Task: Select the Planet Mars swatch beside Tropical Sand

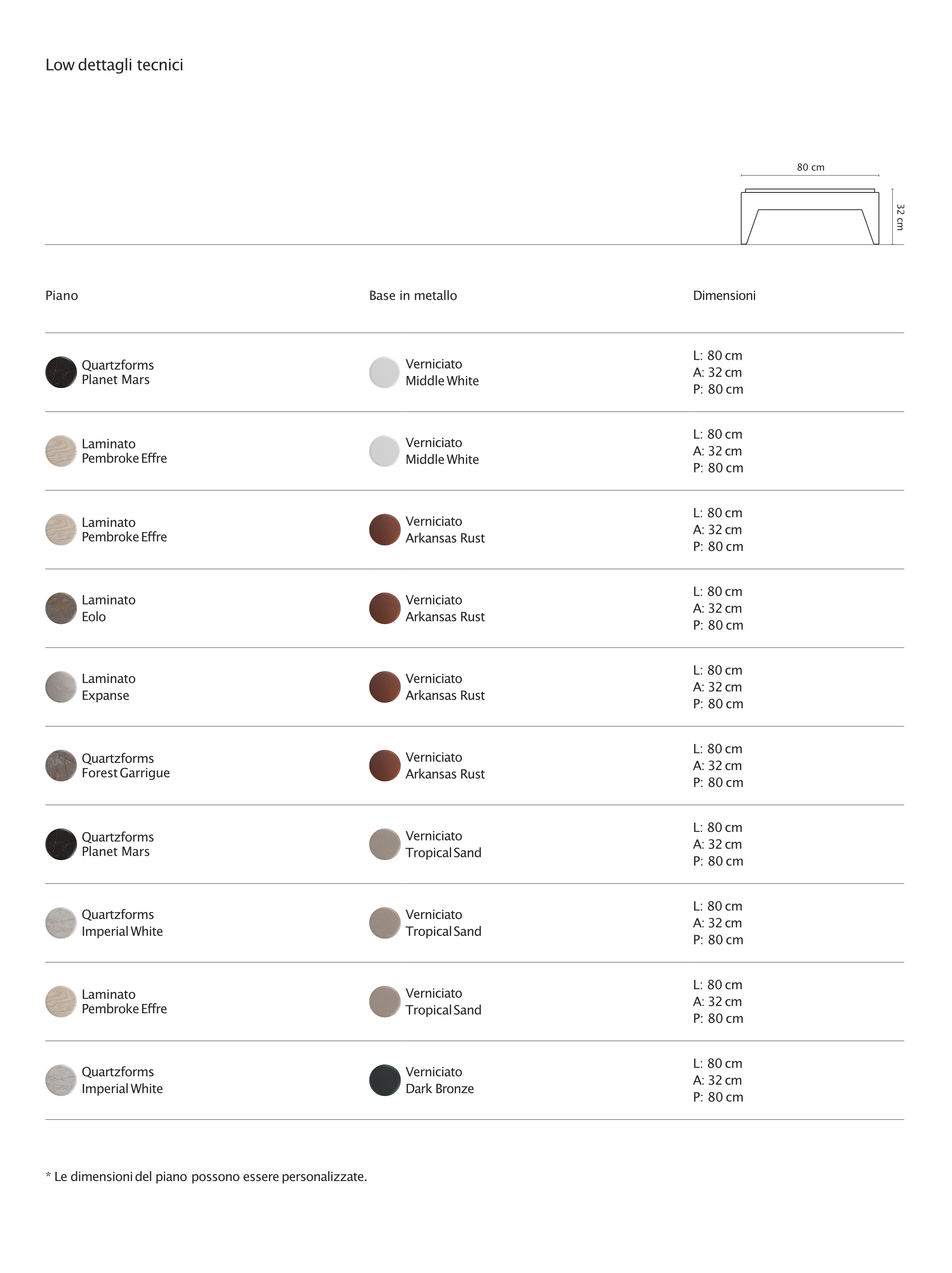Action: (x=61, y=844)
